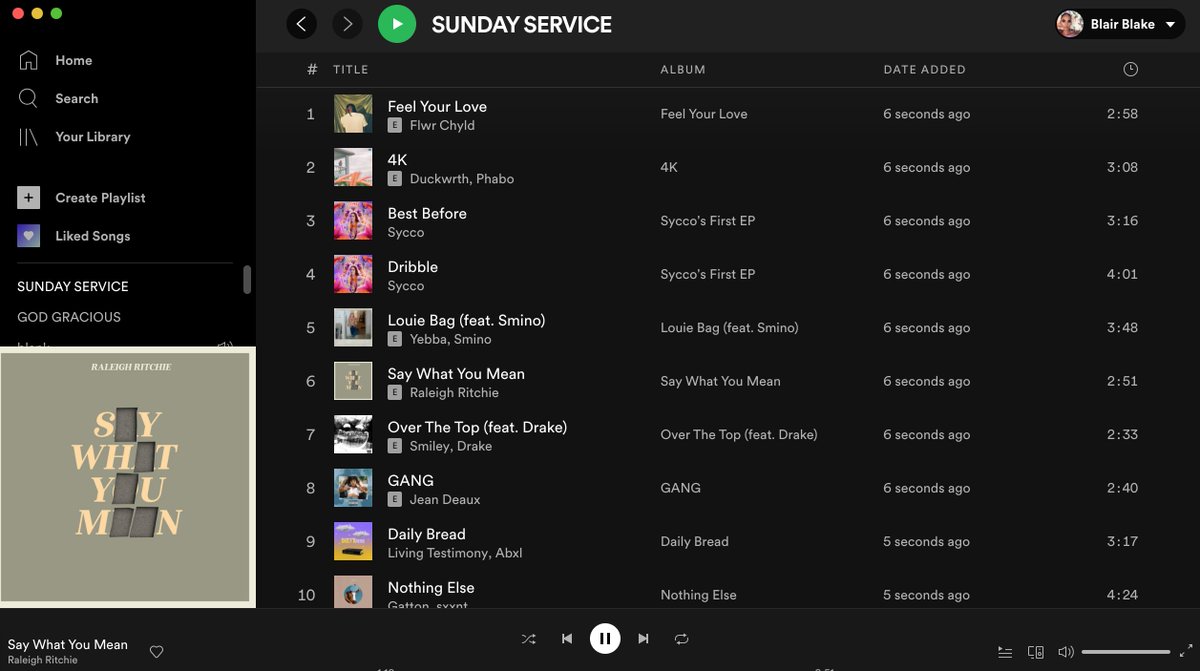1200x671 pixels.
Task: Like the playing song with the heart icon
Action: (x=156, y=652)
